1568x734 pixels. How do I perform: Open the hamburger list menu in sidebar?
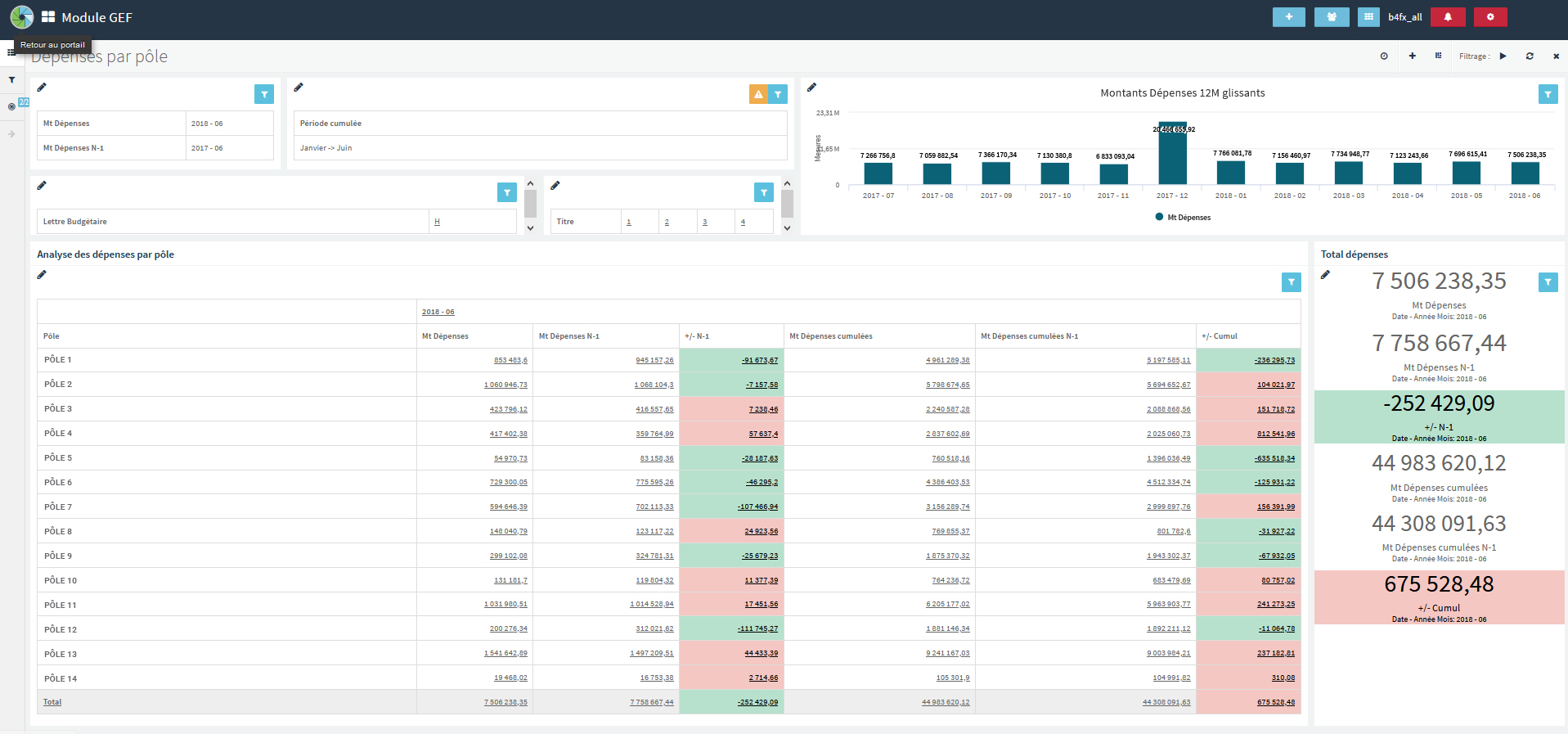11,52
